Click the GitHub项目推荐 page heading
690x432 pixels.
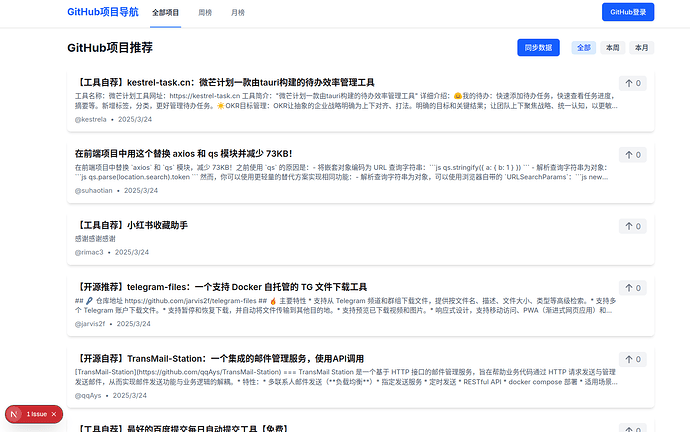(110, 48)
